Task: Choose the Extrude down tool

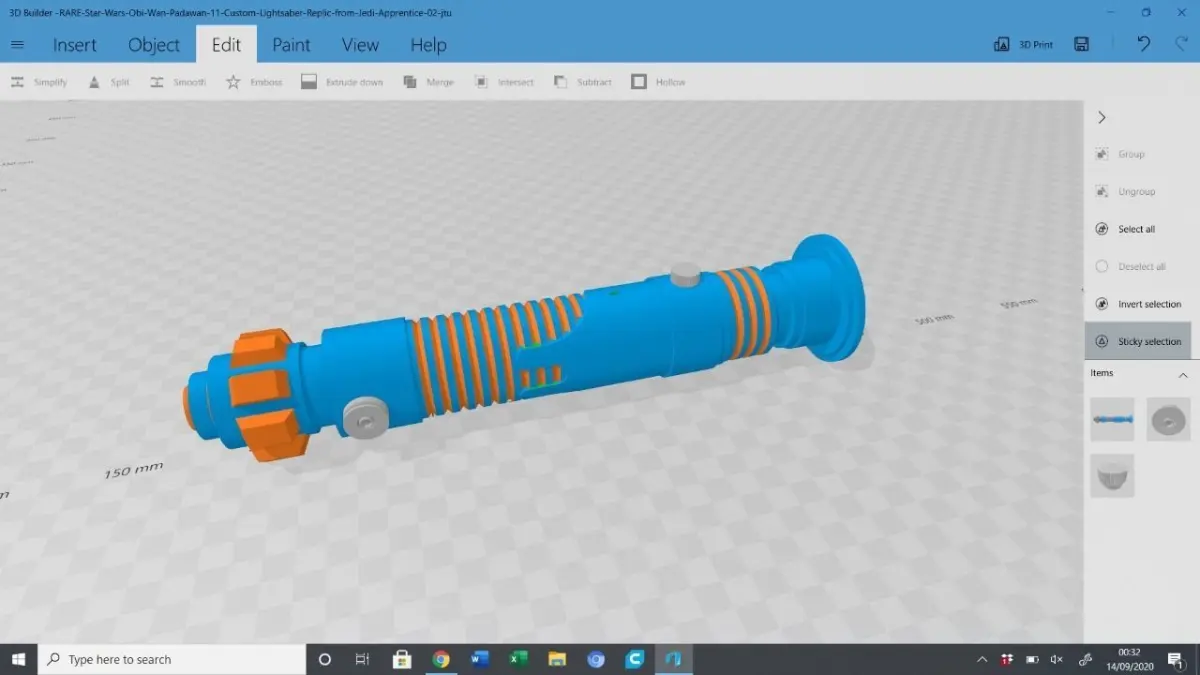Action: pyautogui.click(x=342, y=82)
